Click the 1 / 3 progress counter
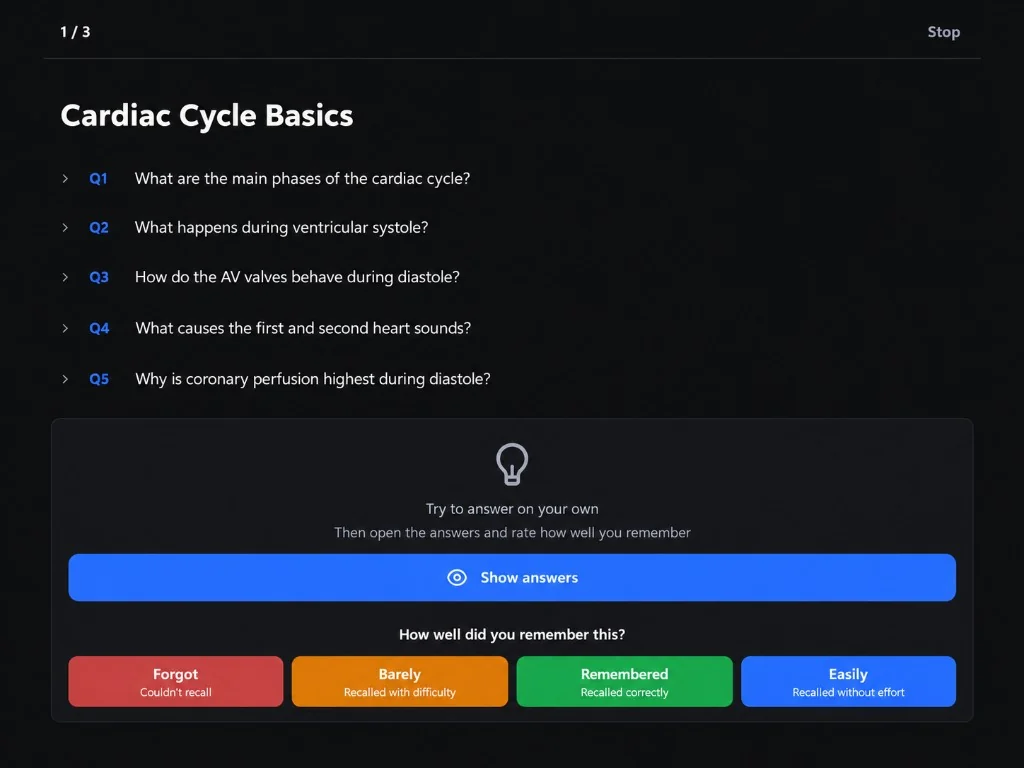This screenshot has height=768, width=1024. coord(75,32)
